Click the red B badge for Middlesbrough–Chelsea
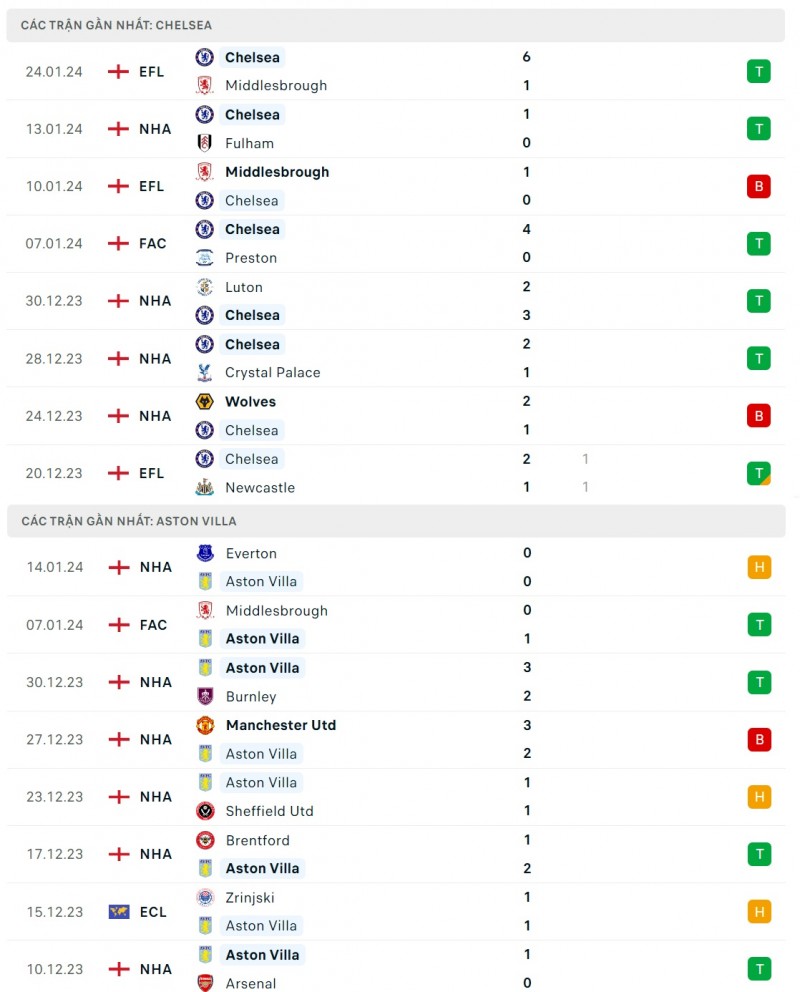 [759, 186]
